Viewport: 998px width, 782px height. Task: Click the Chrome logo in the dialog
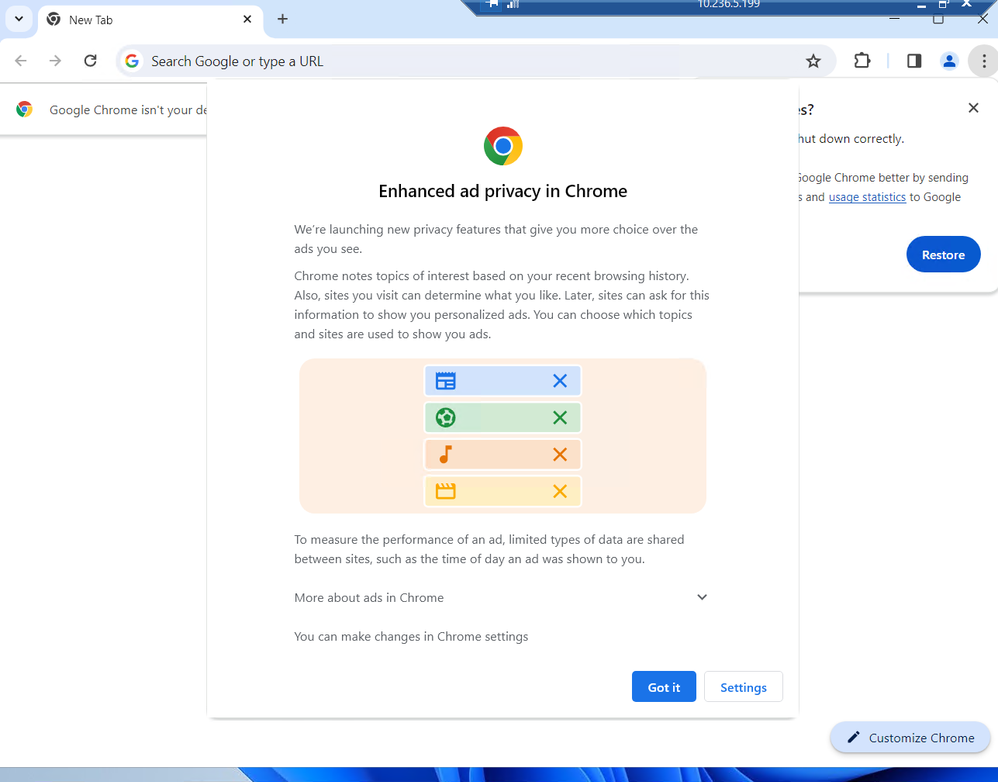503,146
